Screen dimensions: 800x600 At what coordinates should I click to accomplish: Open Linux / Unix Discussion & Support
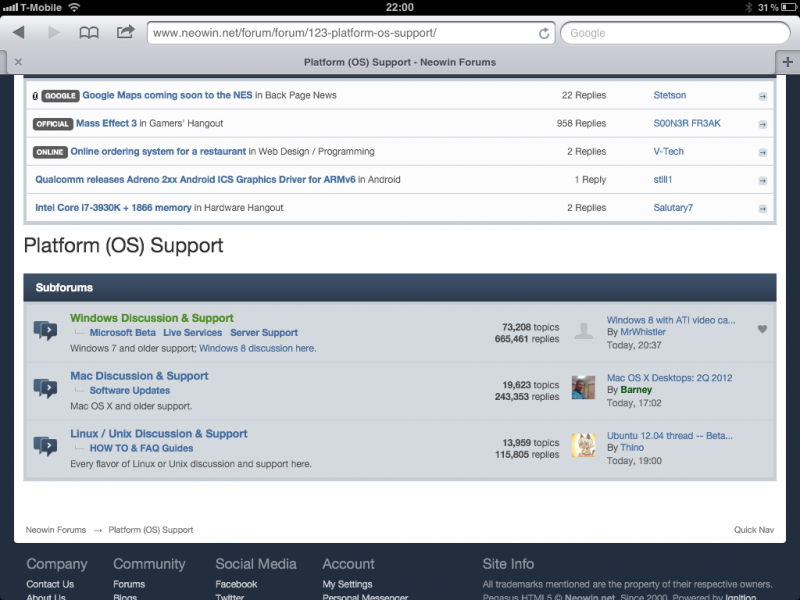point(159,434)
